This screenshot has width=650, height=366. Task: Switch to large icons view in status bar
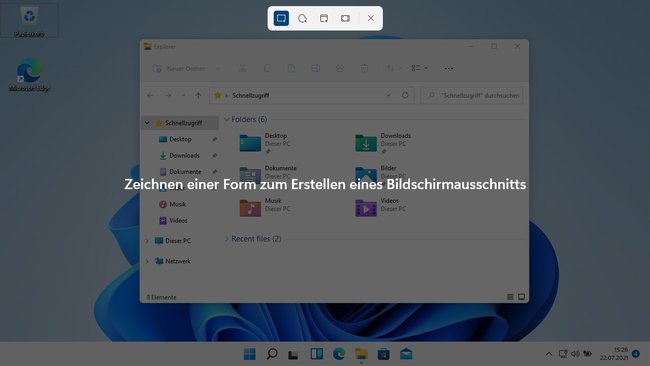pos(521,297)
